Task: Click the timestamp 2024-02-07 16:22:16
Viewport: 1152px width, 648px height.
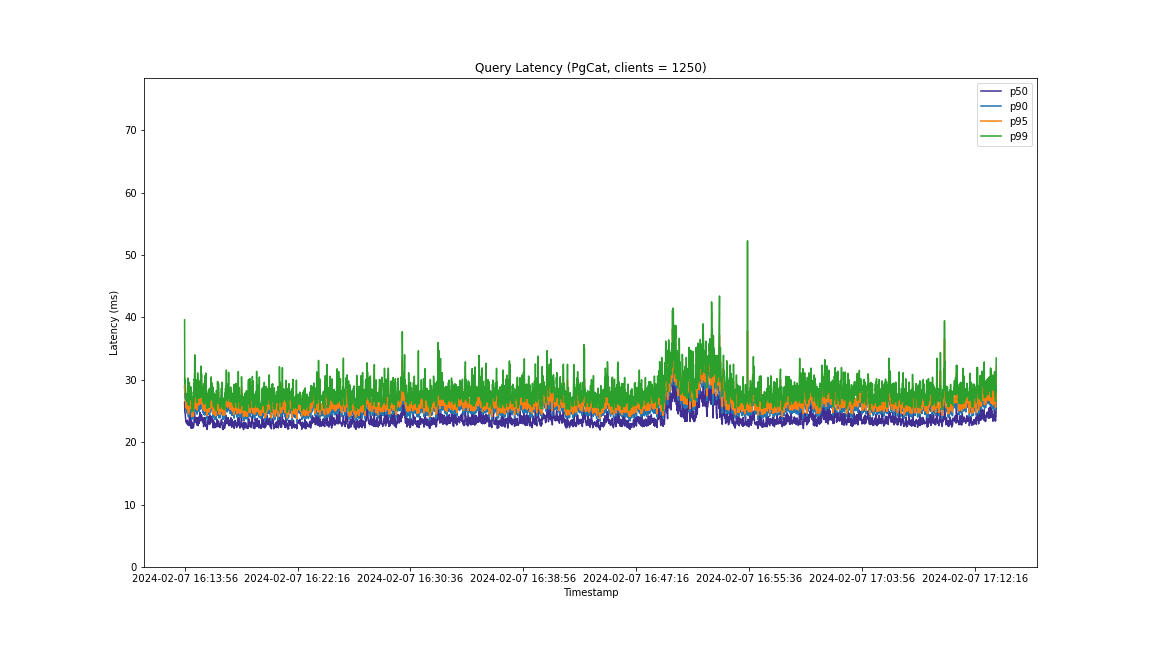Action: click(298, 579)
